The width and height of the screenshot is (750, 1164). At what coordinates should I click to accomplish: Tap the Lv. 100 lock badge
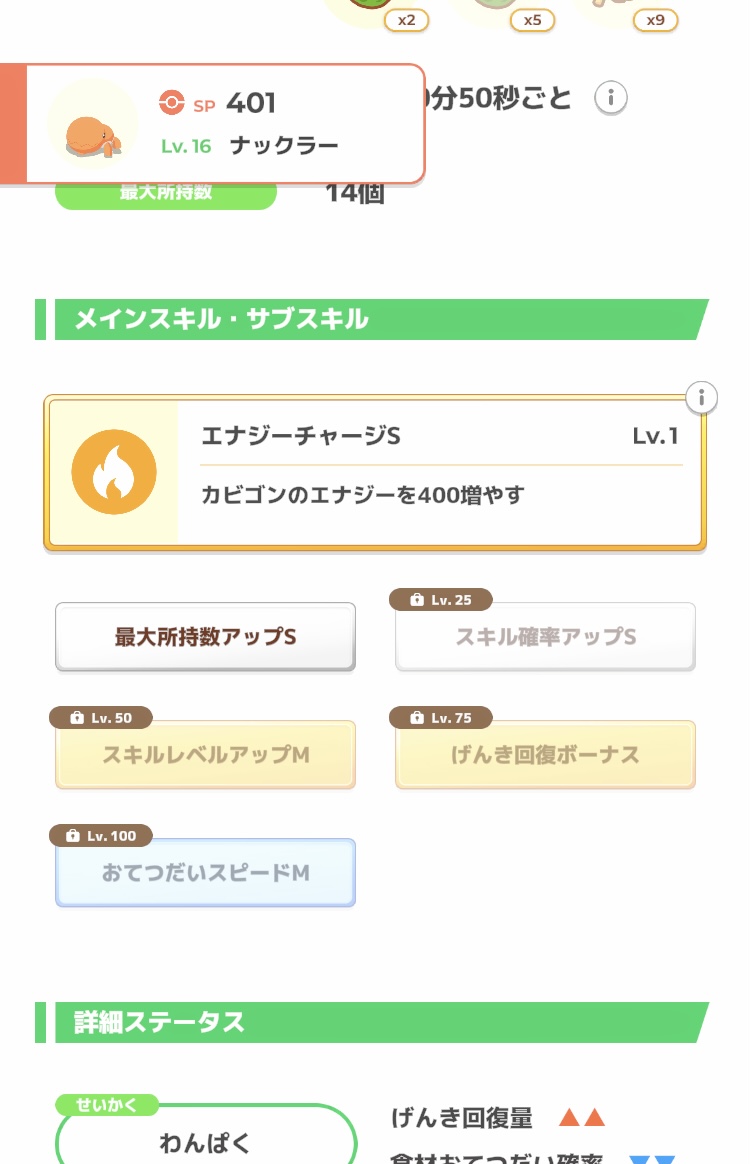click(x=100, y=835)
